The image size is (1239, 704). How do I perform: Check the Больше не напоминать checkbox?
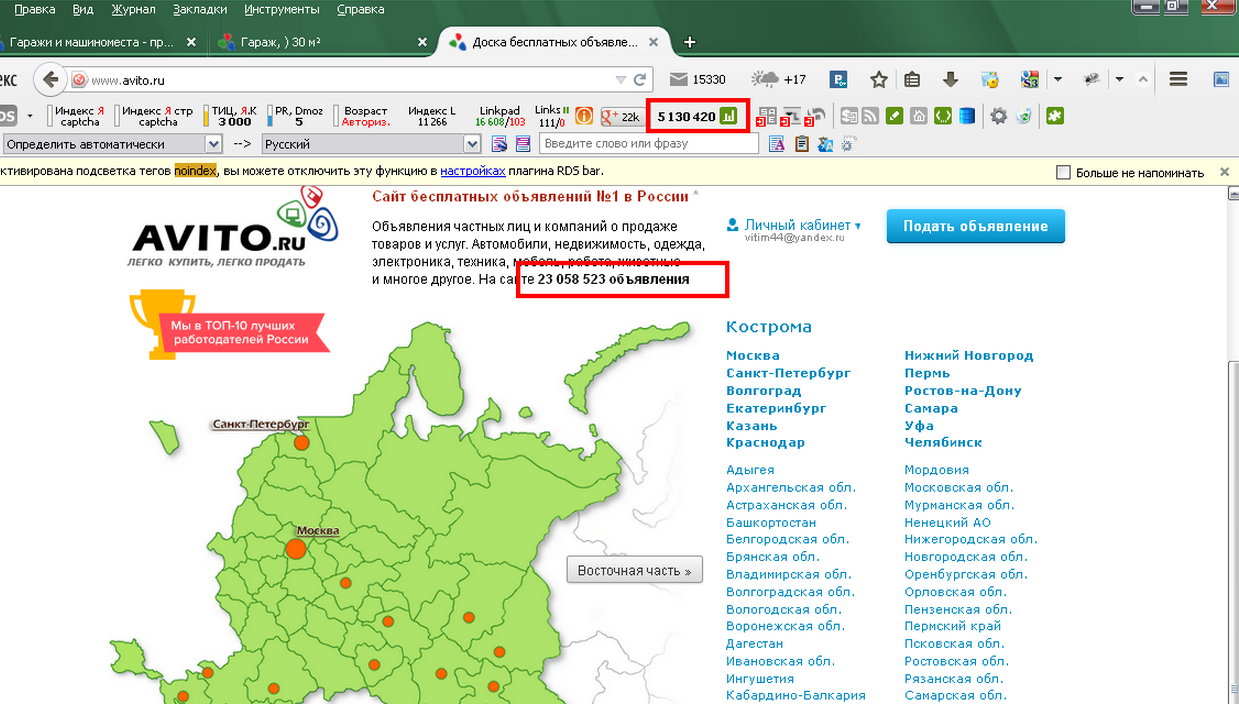[x=1063, y=172]
